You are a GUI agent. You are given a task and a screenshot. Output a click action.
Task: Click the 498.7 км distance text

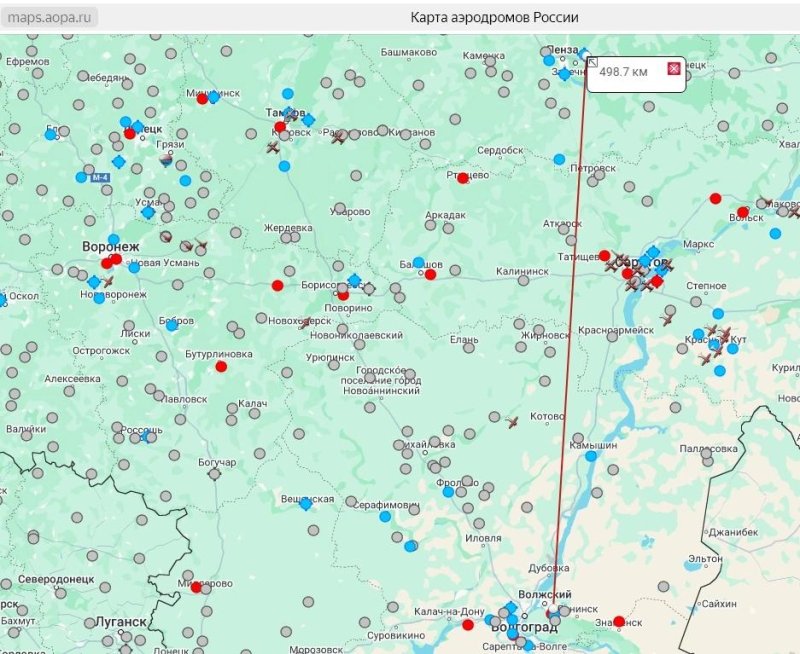click(623, 72)
